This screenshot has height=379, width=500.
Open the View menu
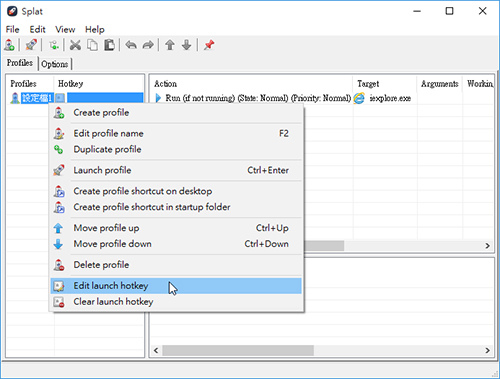pyautogui.click(x=65, y=29)
